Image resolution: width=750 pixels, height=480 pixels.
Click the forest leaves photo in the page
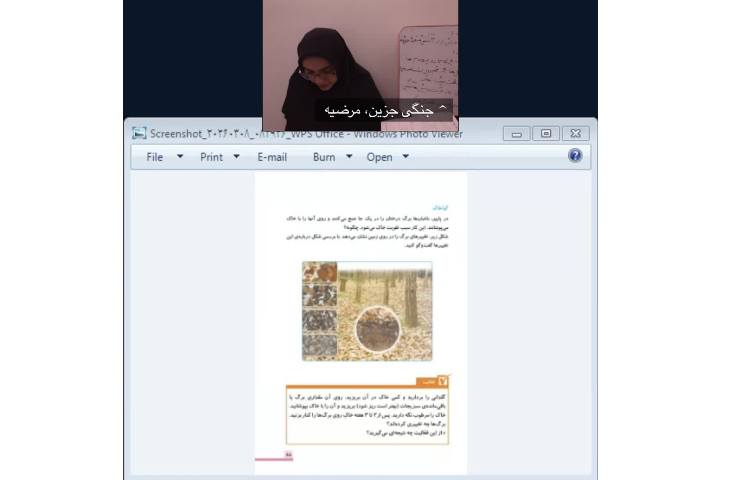tap(367, 311)
